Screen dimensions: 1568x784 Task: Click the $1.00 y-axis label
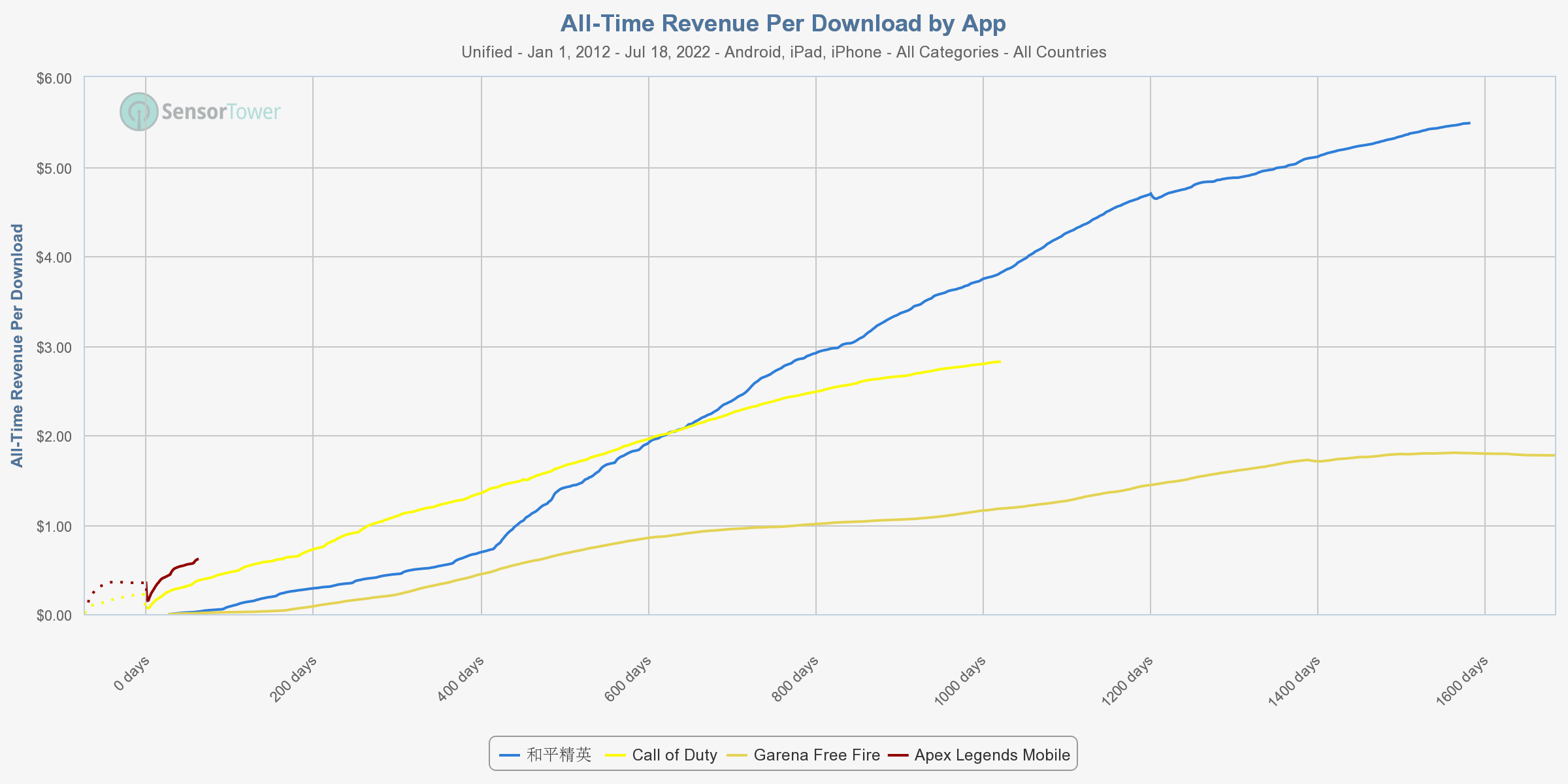point(54,526)
